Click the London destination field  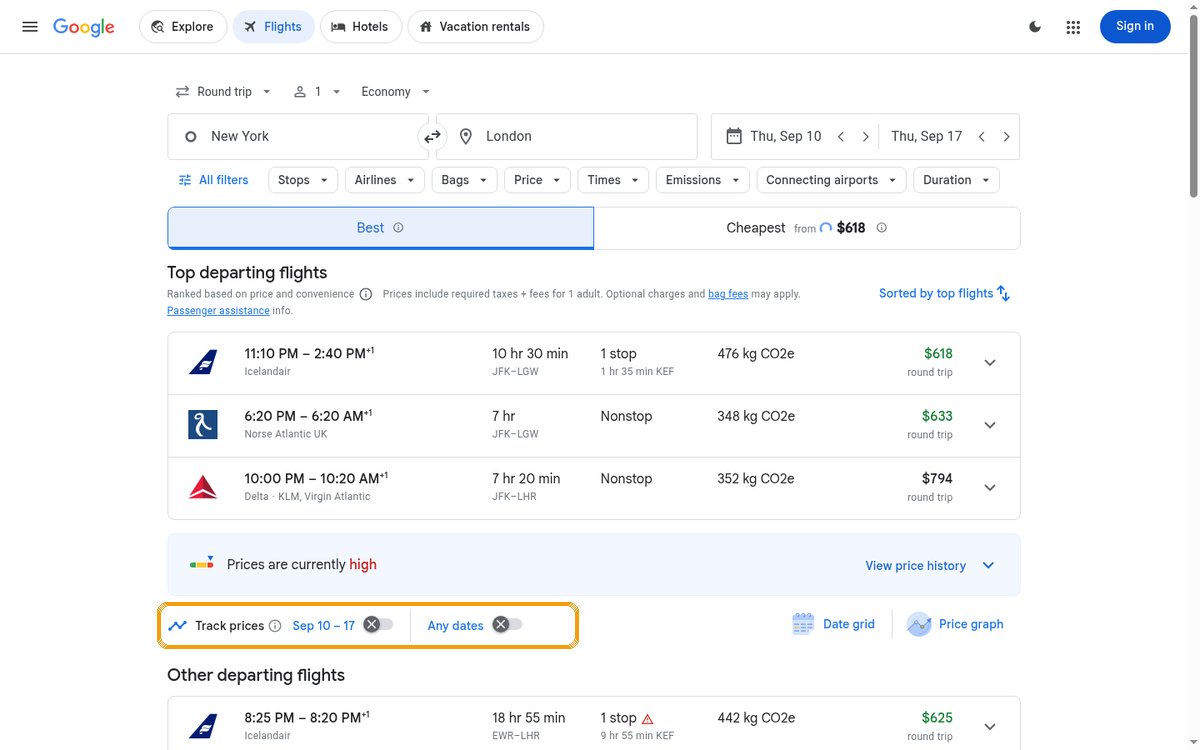(566, 137)
